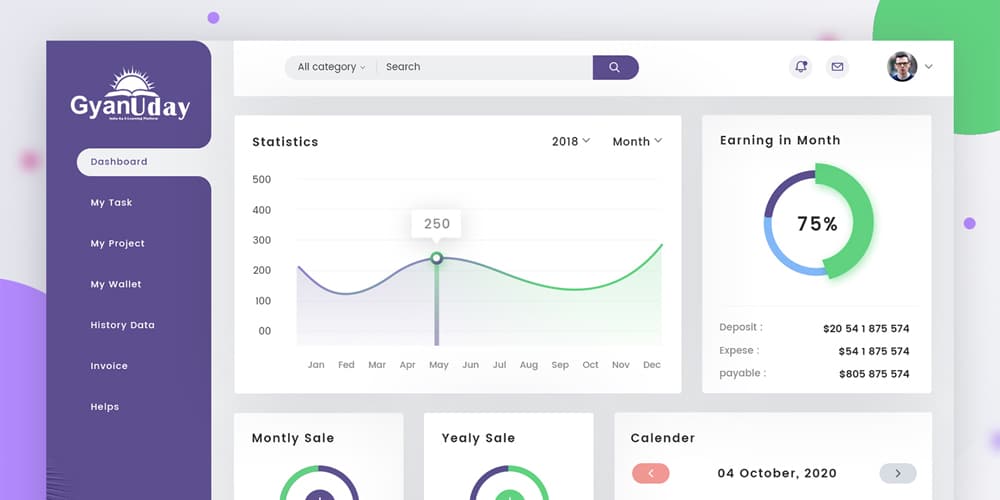Go to next calendar date arrow
Screen dimensions: 1000x500
(898, 473)
